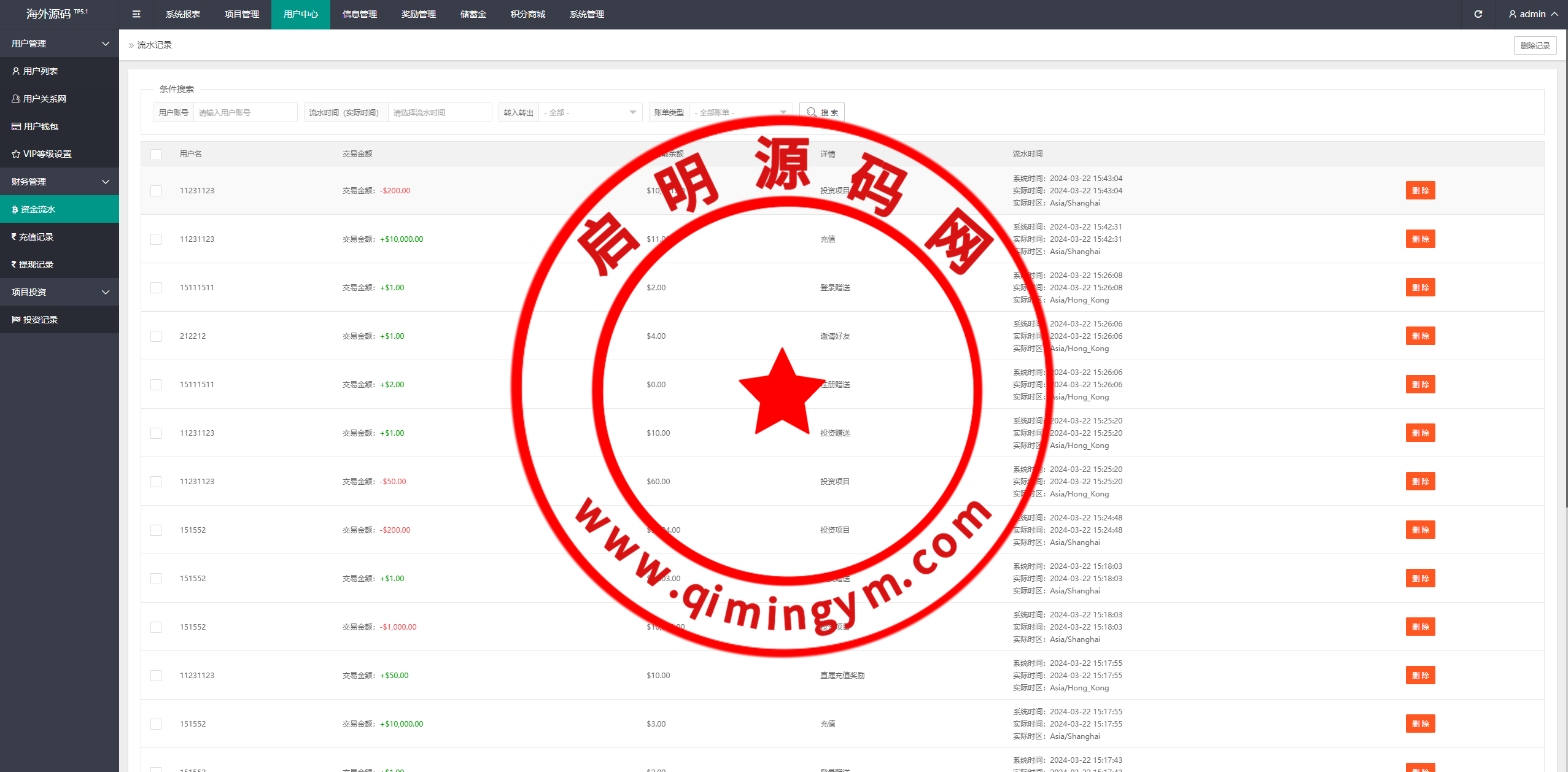Click the VIP等级设置 star icon

[x=16, y=154]
